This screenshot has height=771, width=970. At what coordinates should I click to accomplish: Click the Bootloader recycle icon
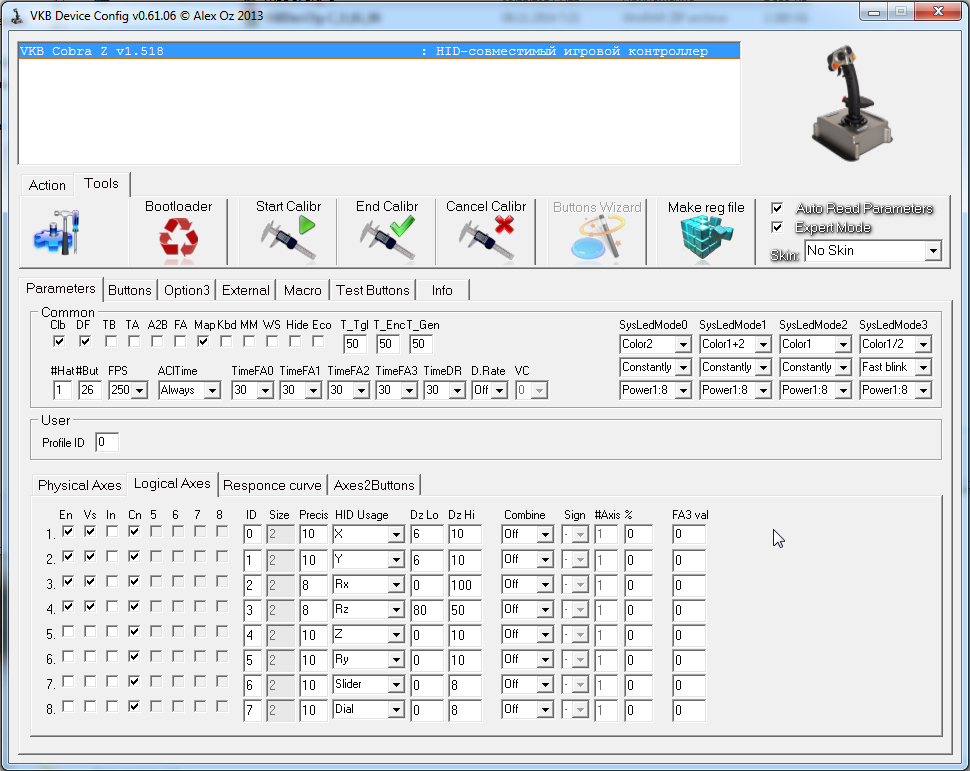pos(178,238)
